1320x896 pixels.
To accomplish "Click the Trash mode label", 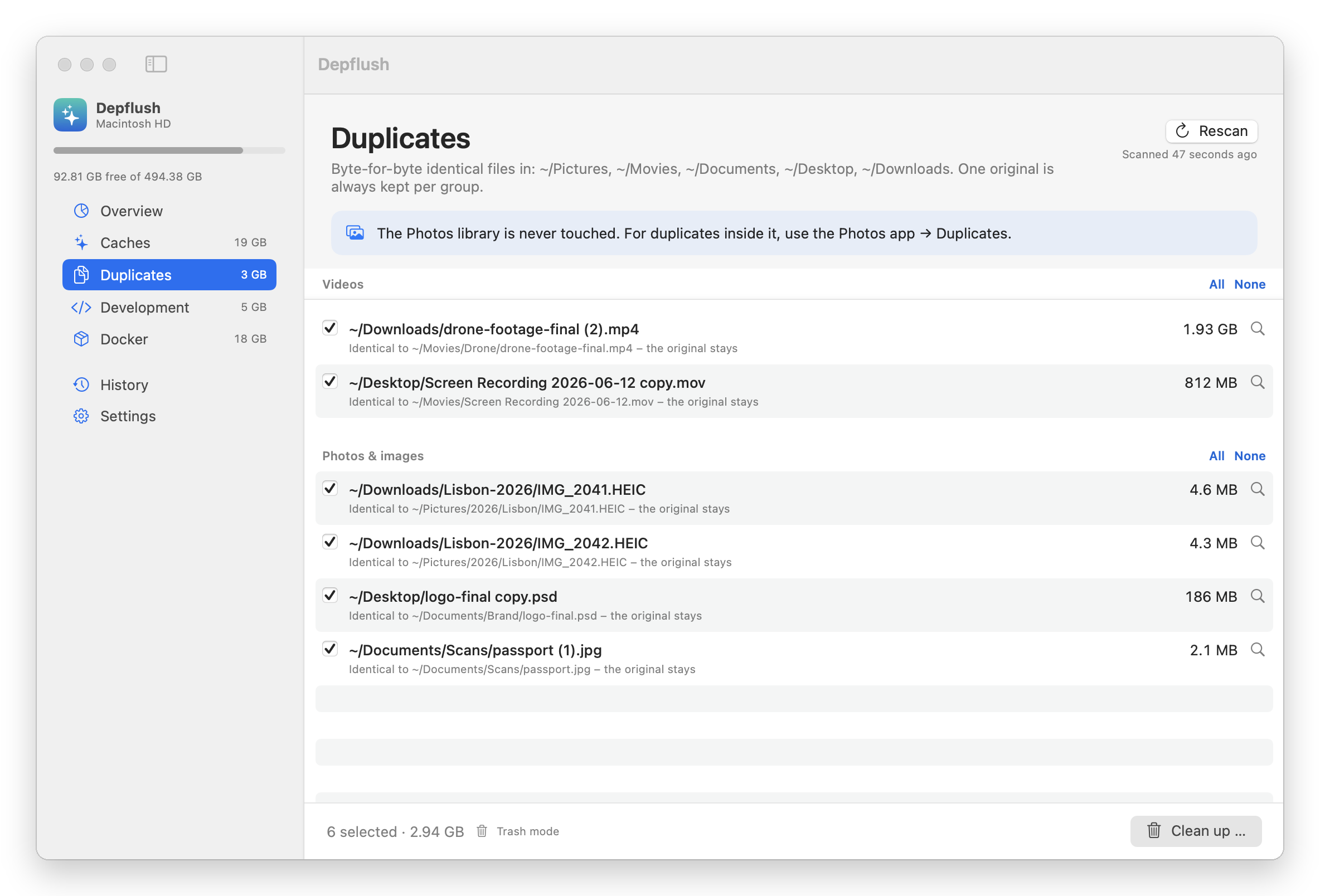I will pyautogui.click(x=528, y=831).
